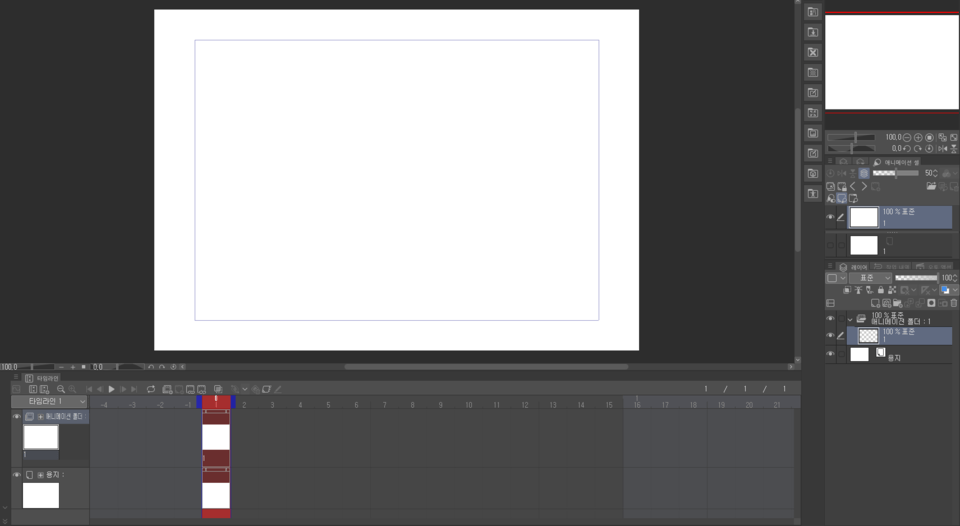Click the delete layer trash icon

click(x=954, y=303)
